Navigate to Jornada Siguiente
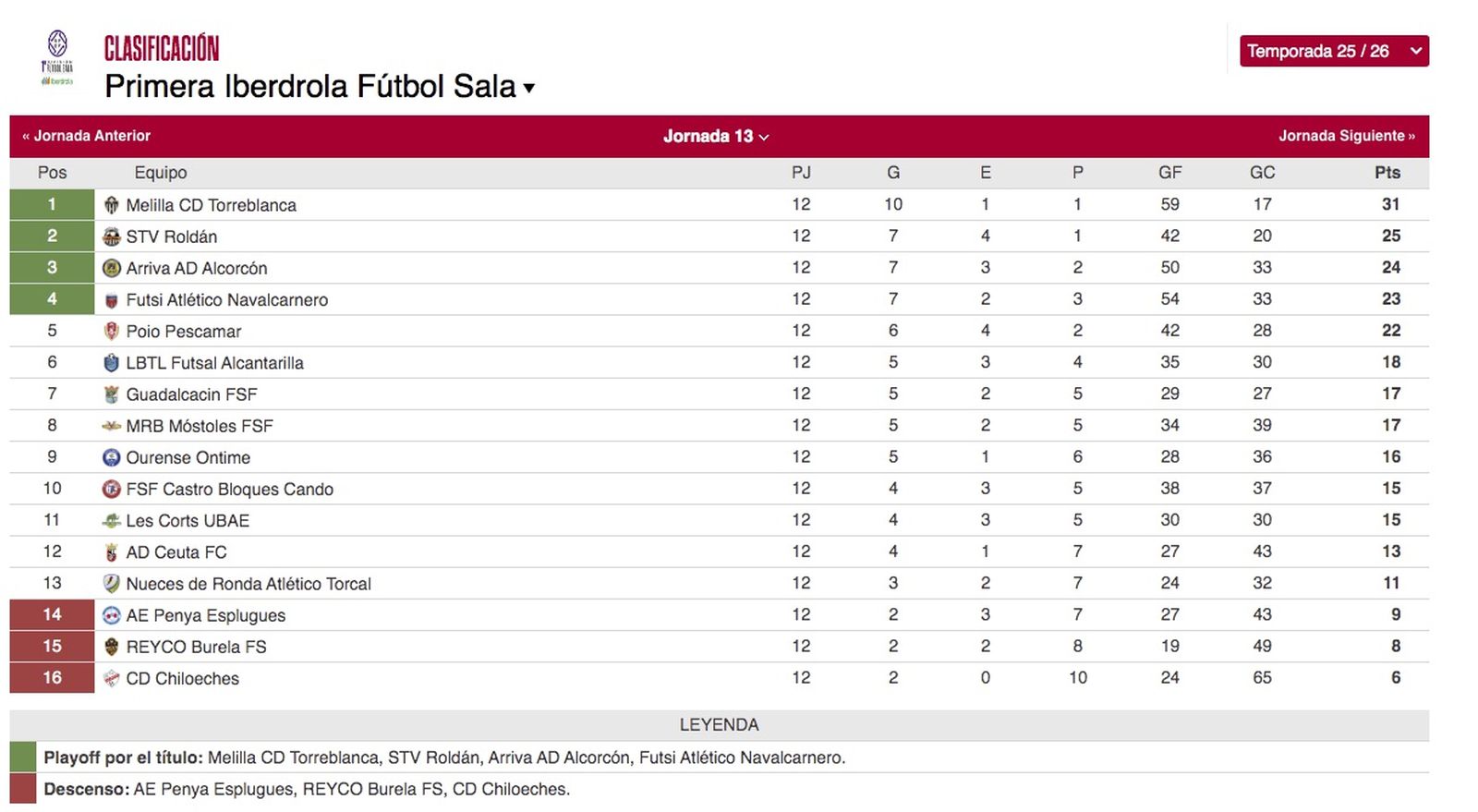1478x812 pixels. (1345, 136)
